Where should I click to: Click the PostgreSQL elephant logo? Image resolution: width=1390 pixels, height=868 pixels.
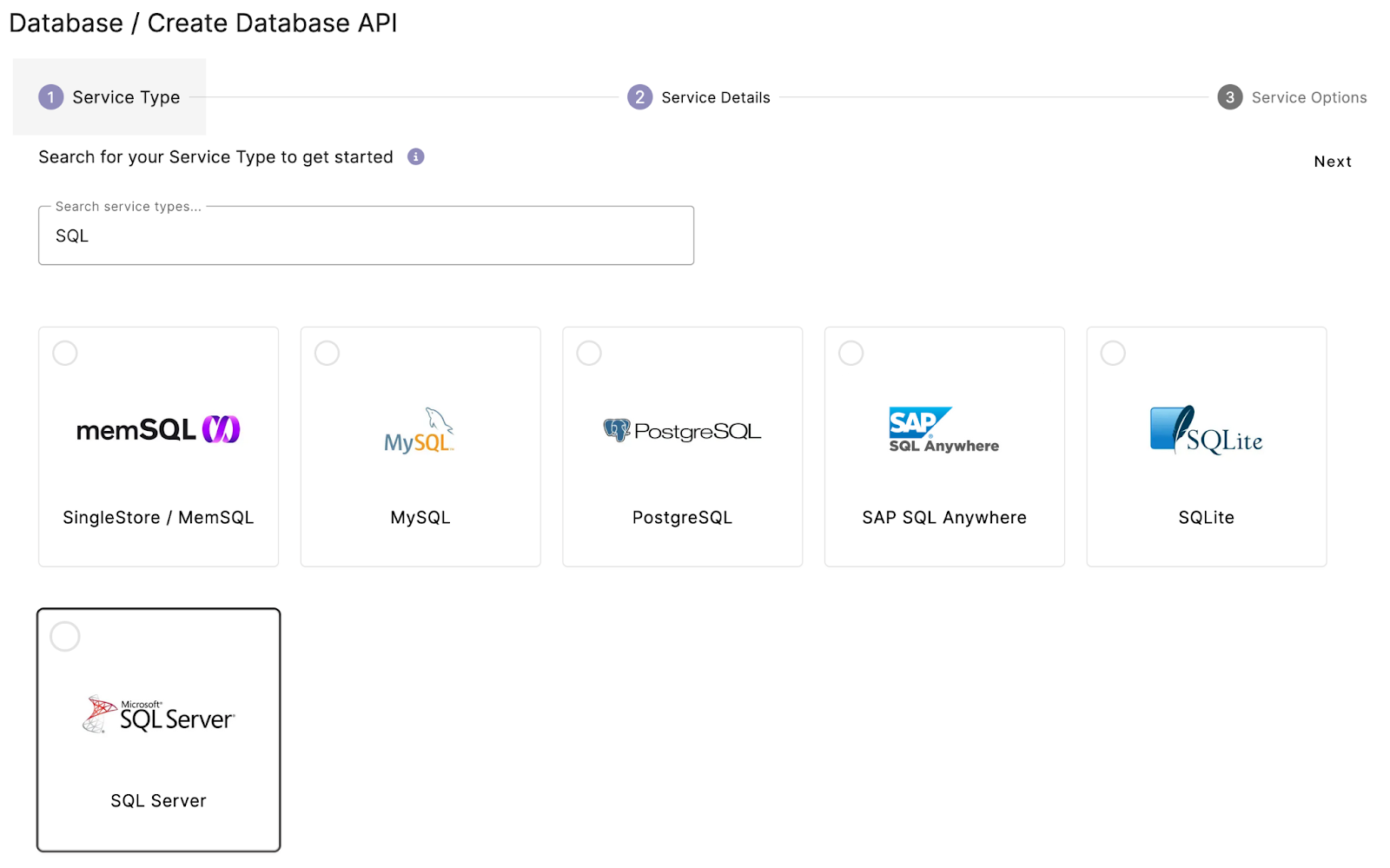pos(682,430)
